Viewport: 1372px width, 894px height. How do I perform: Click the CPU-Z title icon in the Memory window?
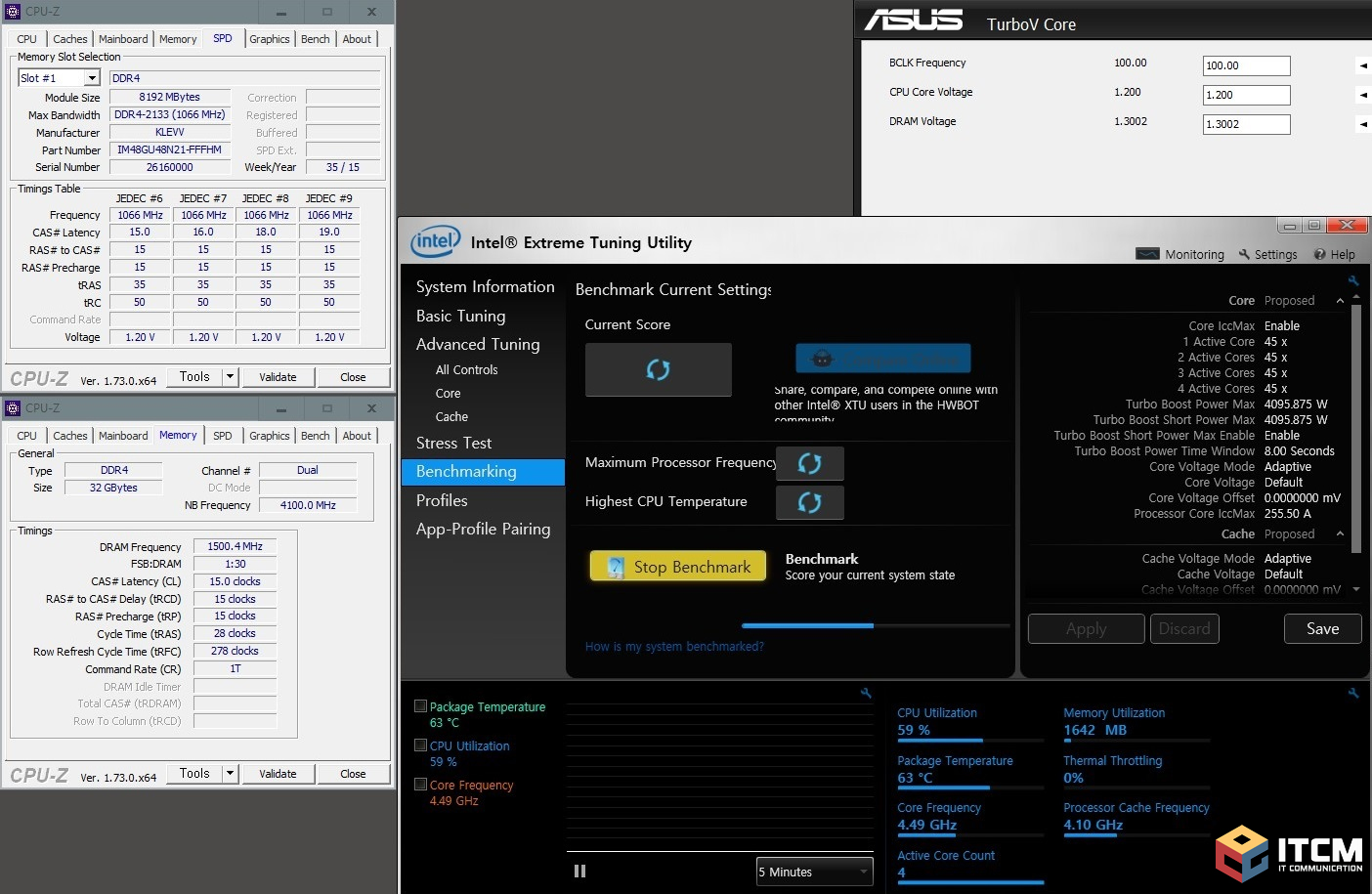[x=13, y=408]
